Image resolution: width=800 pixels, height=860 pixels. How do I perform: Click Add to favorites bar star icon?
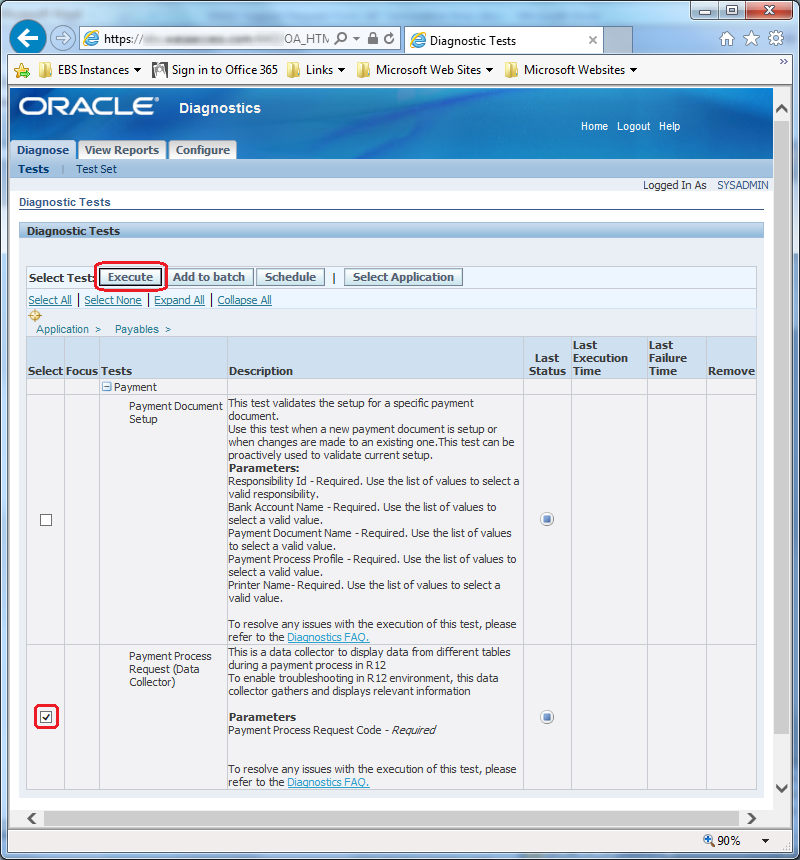[22, 70]
